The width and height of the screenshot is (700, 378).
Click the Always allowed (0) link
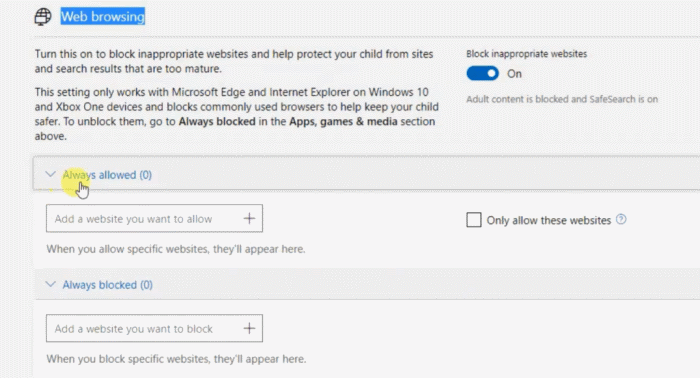point(107,175)
